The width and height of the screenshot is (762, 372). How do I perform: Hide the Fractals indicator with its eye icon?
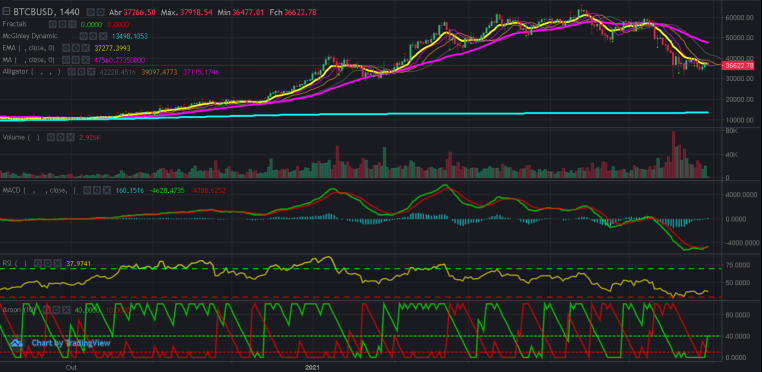coord(52,24)
